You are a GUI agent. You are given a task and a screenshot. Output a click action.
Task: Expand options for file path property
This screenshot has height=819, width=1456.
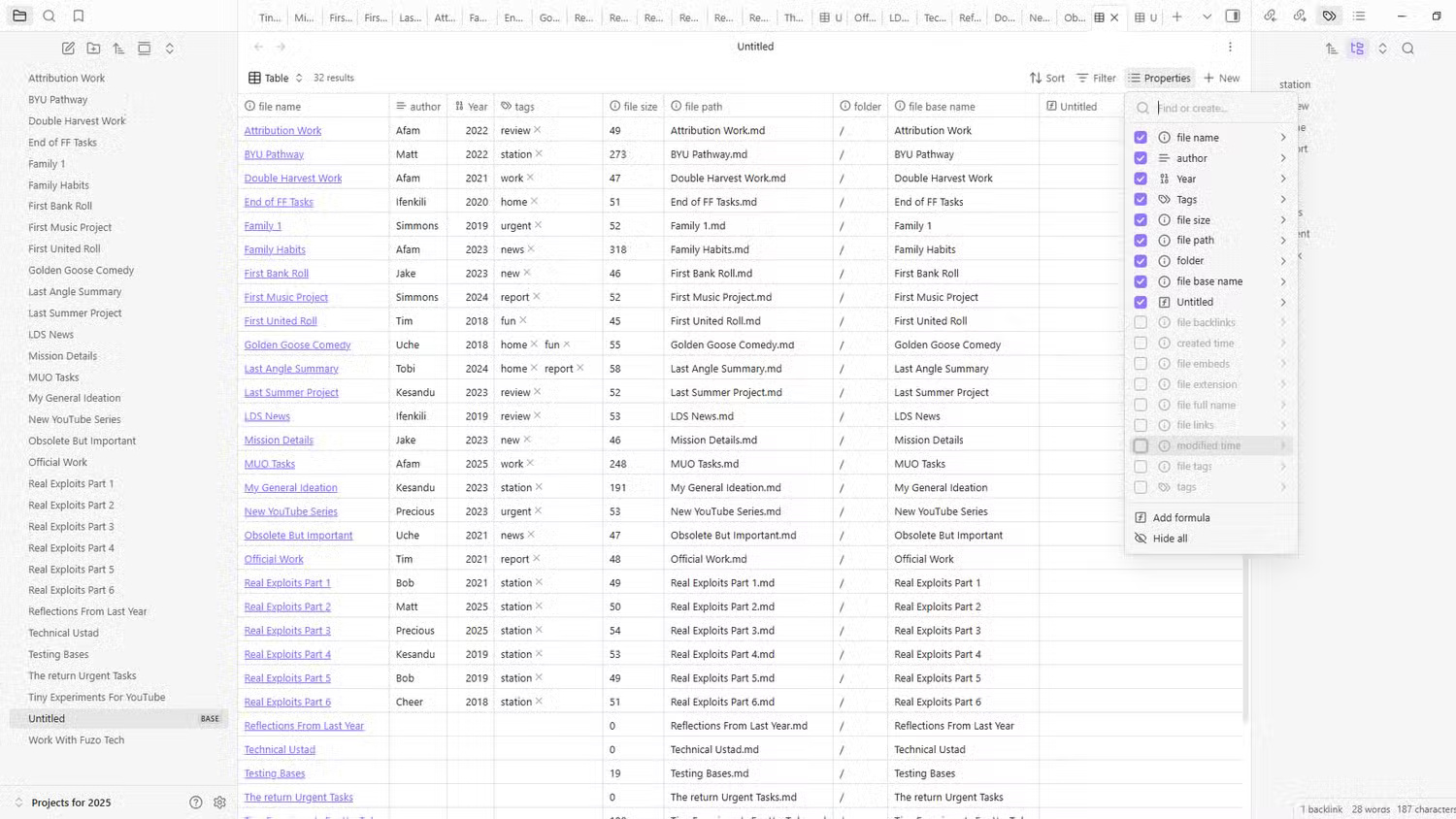click(1283, 241)
